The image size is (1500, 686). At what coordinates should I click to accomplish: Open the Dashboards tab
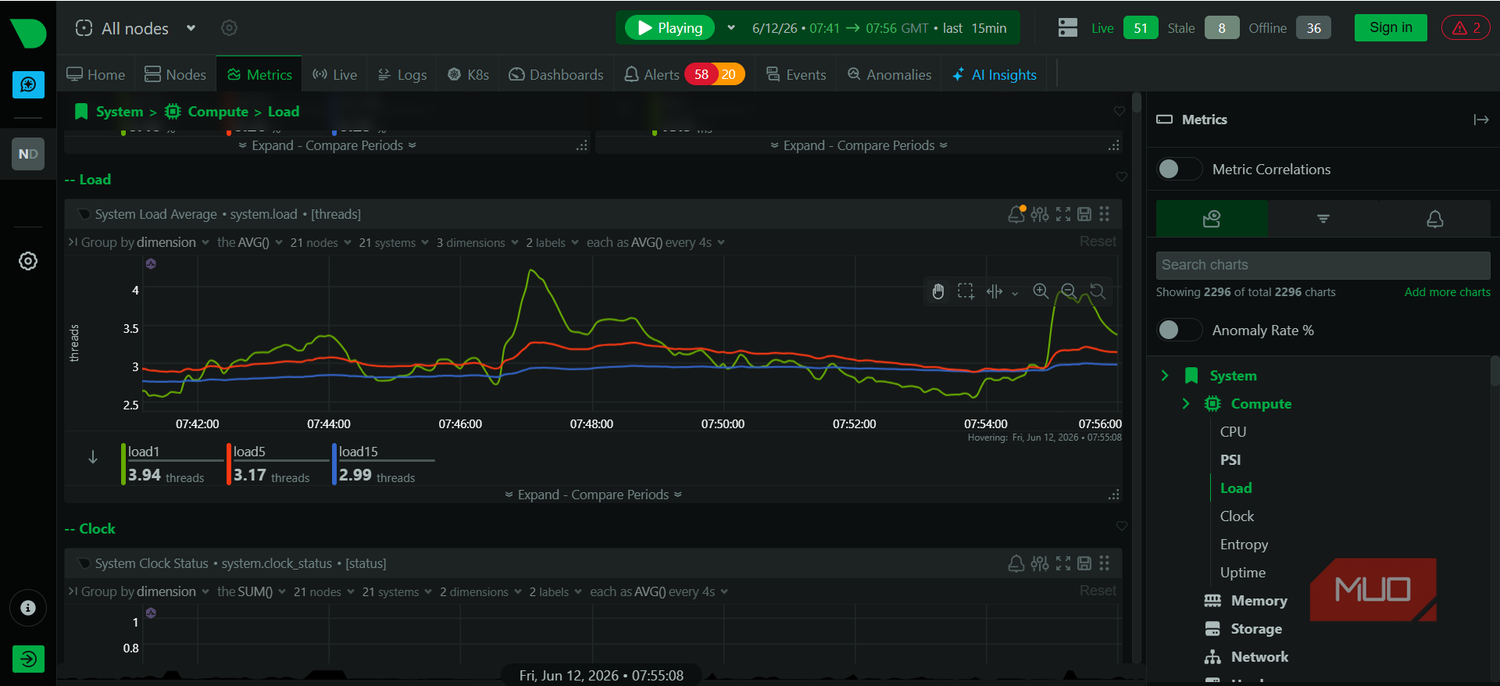[x=556, y=74]
